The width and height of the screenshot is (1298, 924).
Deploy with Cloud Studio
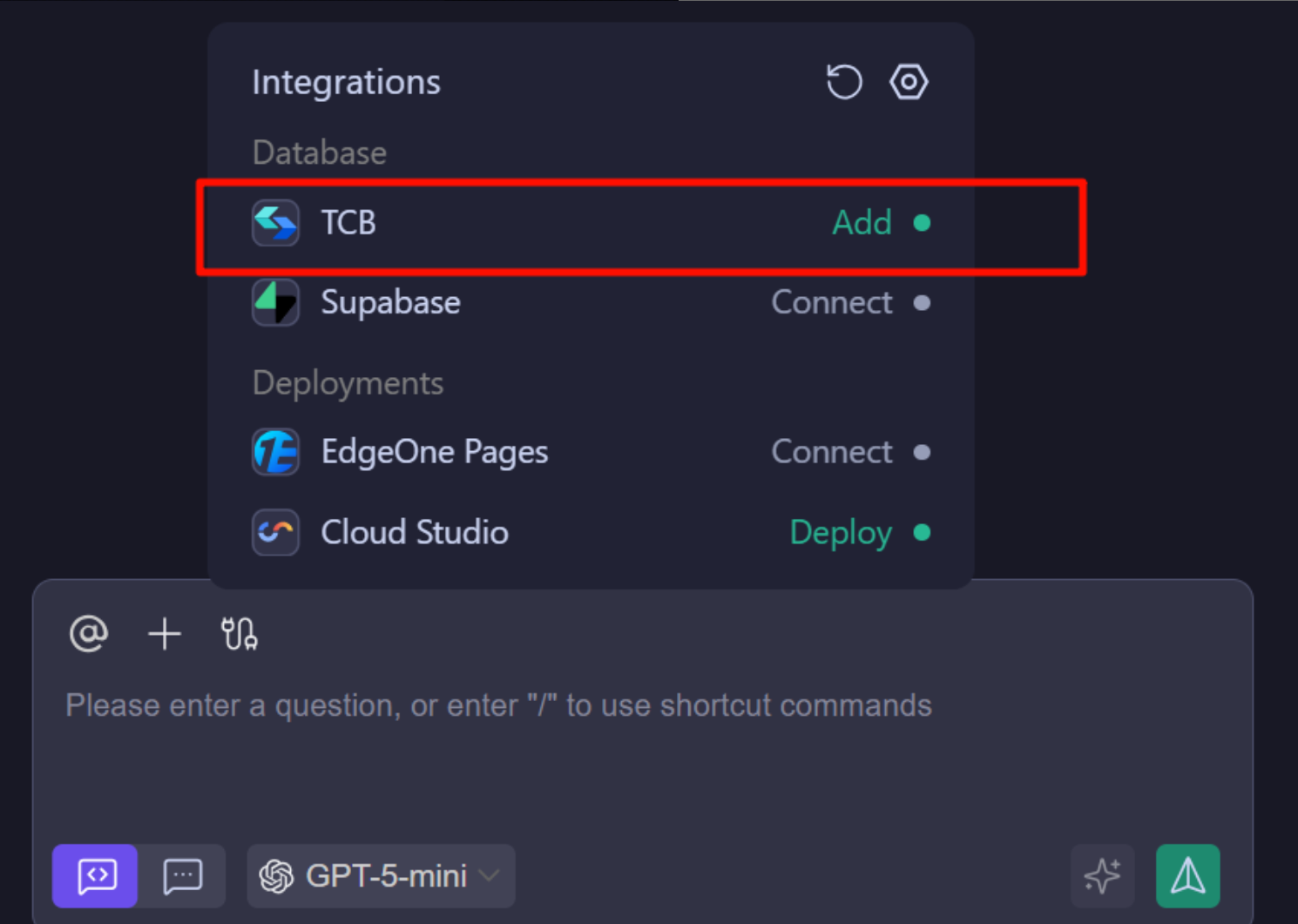[840, 532]
